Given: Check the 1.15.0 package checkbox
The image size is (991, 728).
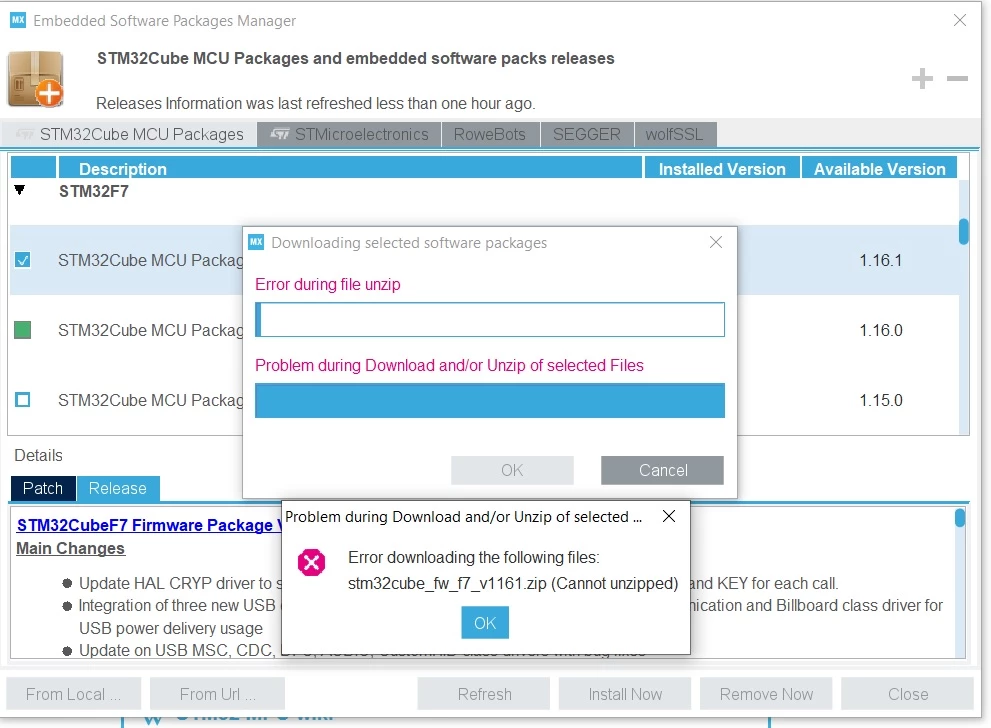Looking at the screenshot, I should tap(23, 400).
